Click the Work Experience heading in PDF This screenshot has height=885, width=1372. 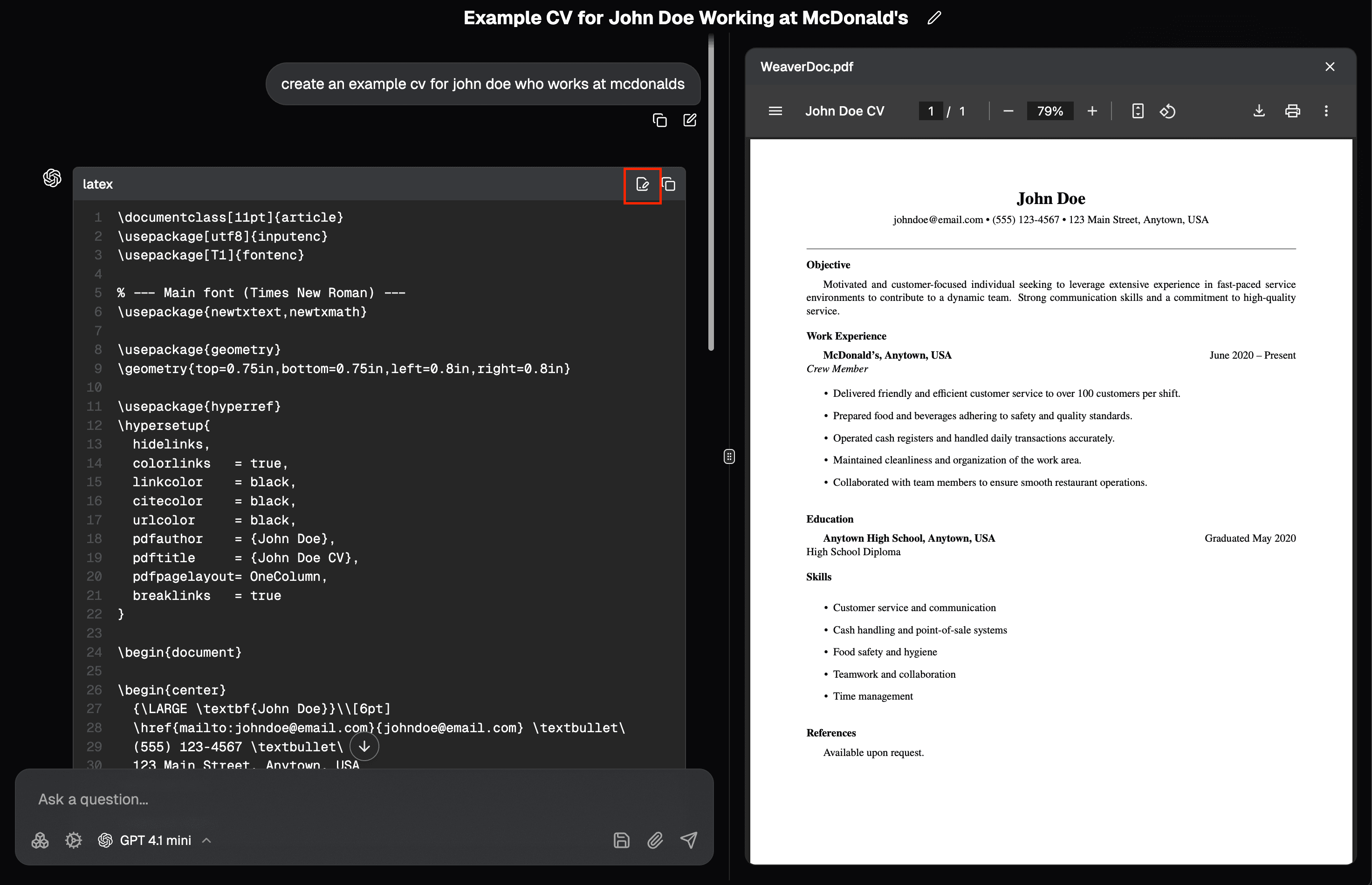(x=846, y=336)
